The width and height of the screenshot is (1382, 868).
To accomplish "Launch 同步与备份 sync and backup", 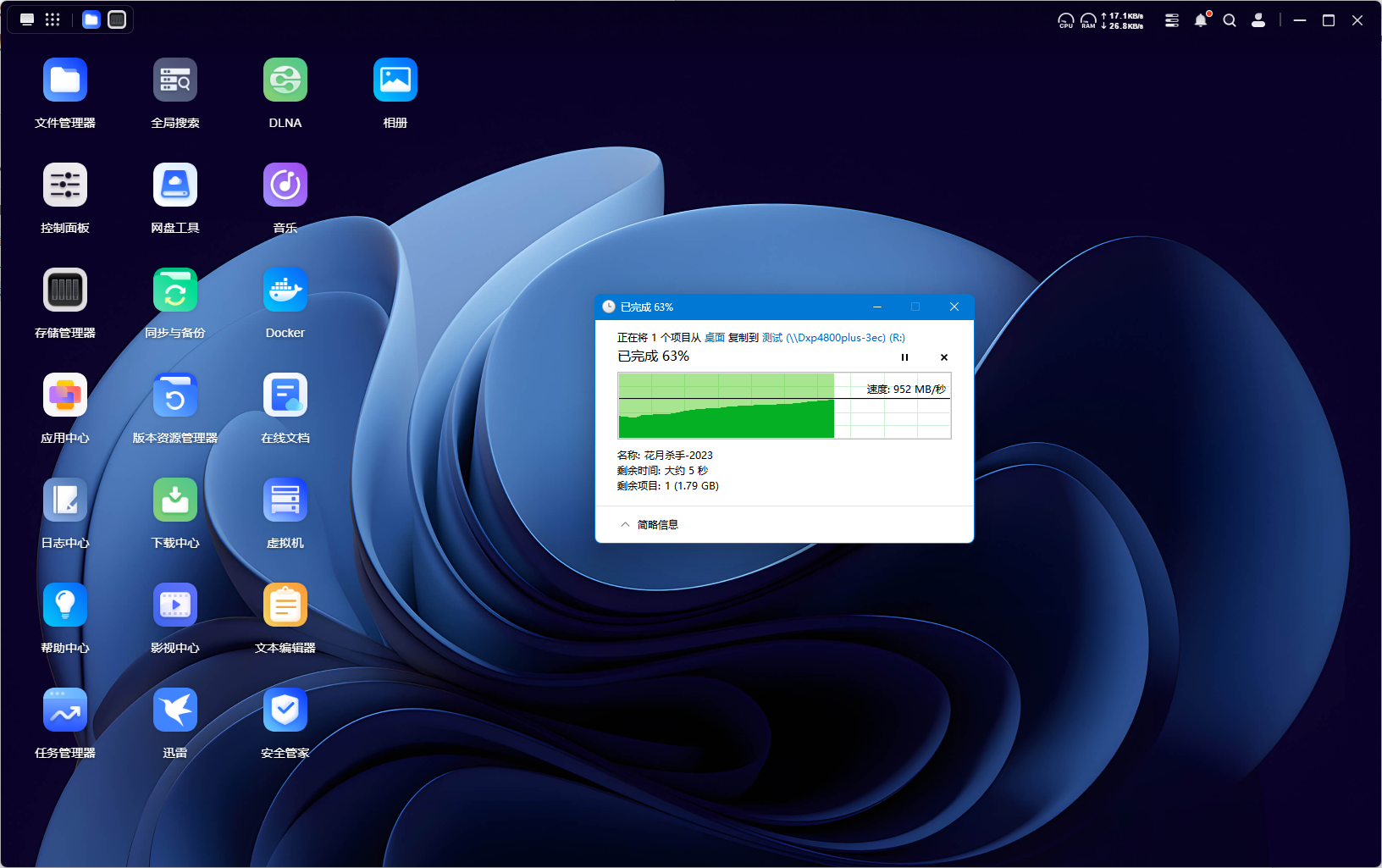I will tap(175, 290).
